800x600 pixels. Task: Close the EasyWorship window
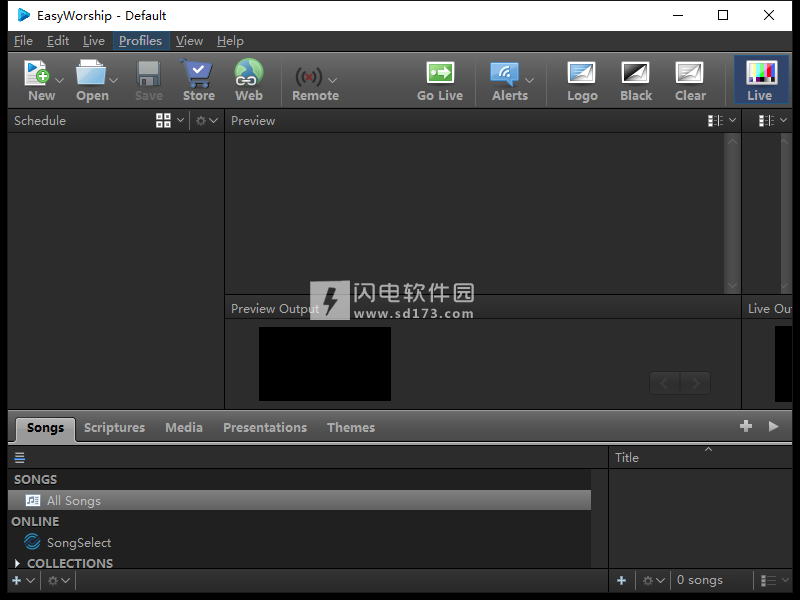(769, 15)
